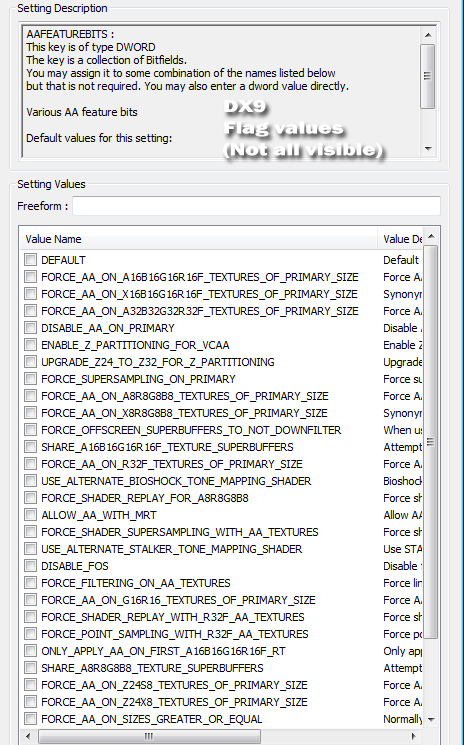Screen dimensions: 464x745
Task: Click horizontal scrollbar left arrow
Action: click(x=28, y=736)
